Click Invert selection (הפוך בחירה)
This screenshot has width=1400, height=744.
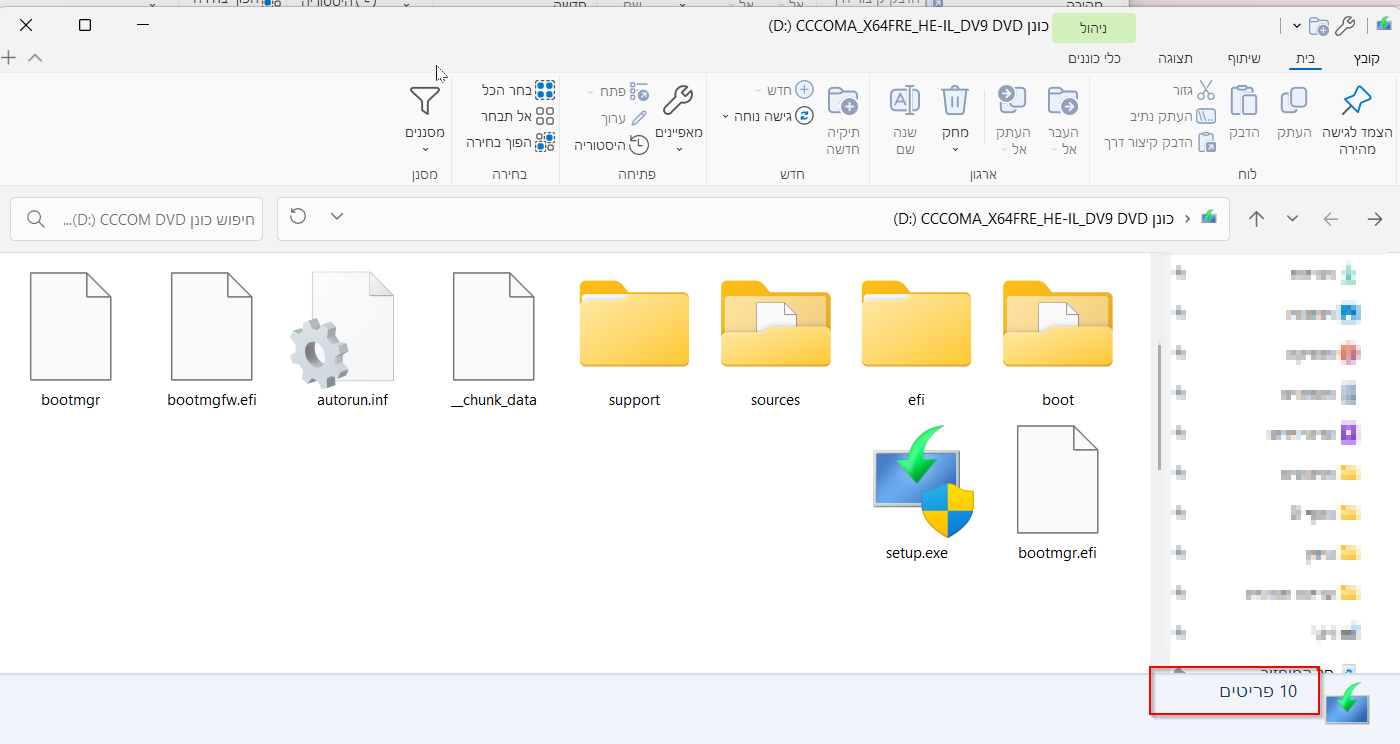pos(510,142)
